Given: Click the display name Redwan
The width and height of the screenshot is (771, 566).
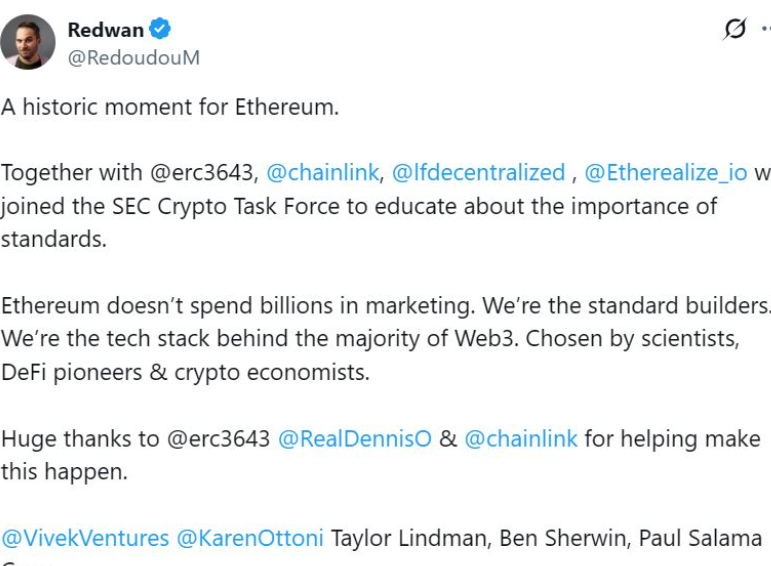Looking at the screenshot, I should point(105,30).
